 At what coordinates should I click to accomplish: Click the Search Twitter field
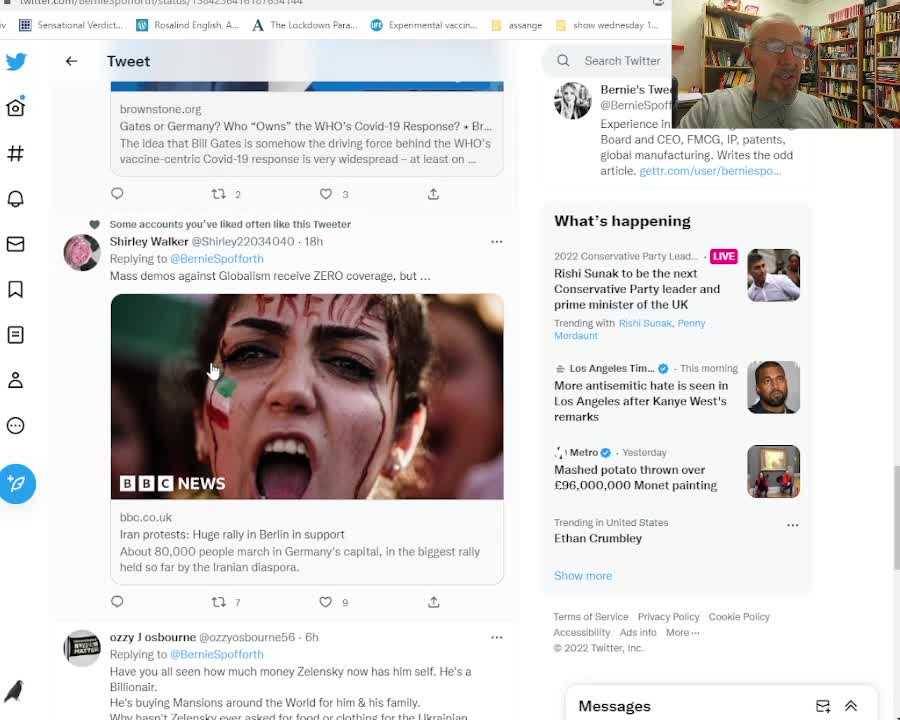(x=622, y=61)
